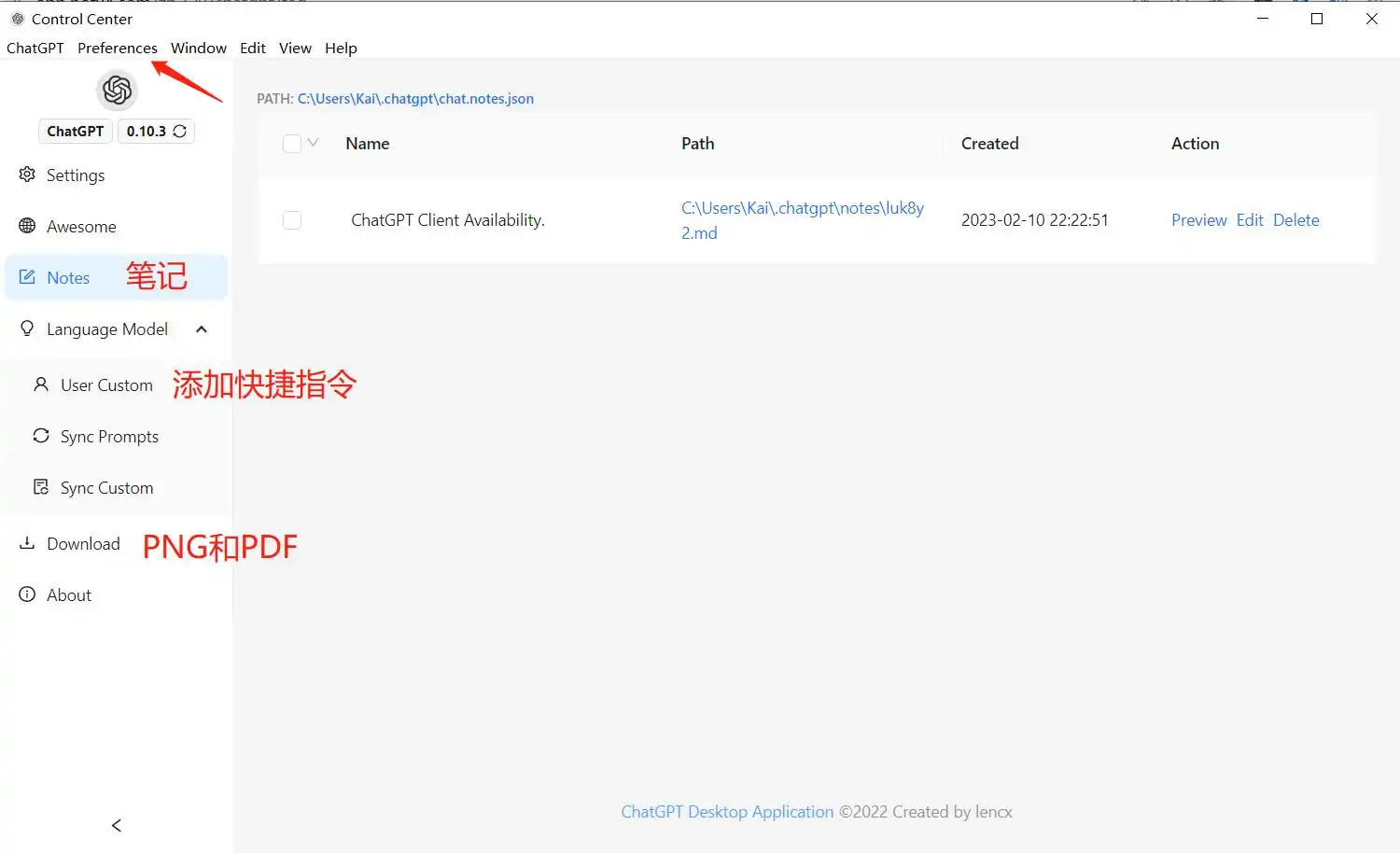
Task: Select the Notes sidebar item
Action: pyautogui.click(x=117, y=277)
